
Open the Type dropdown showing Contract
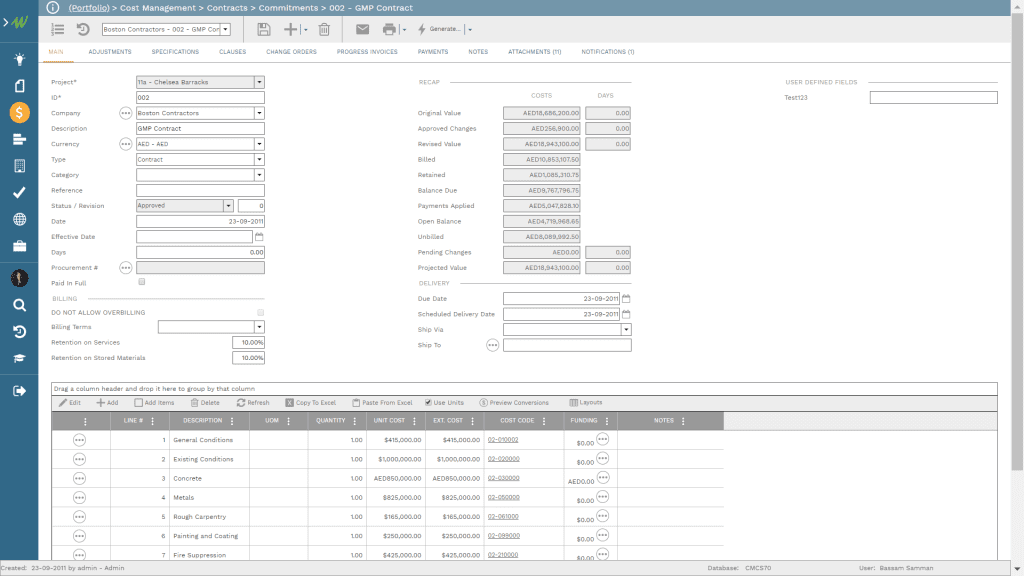(x=259, y=159)
